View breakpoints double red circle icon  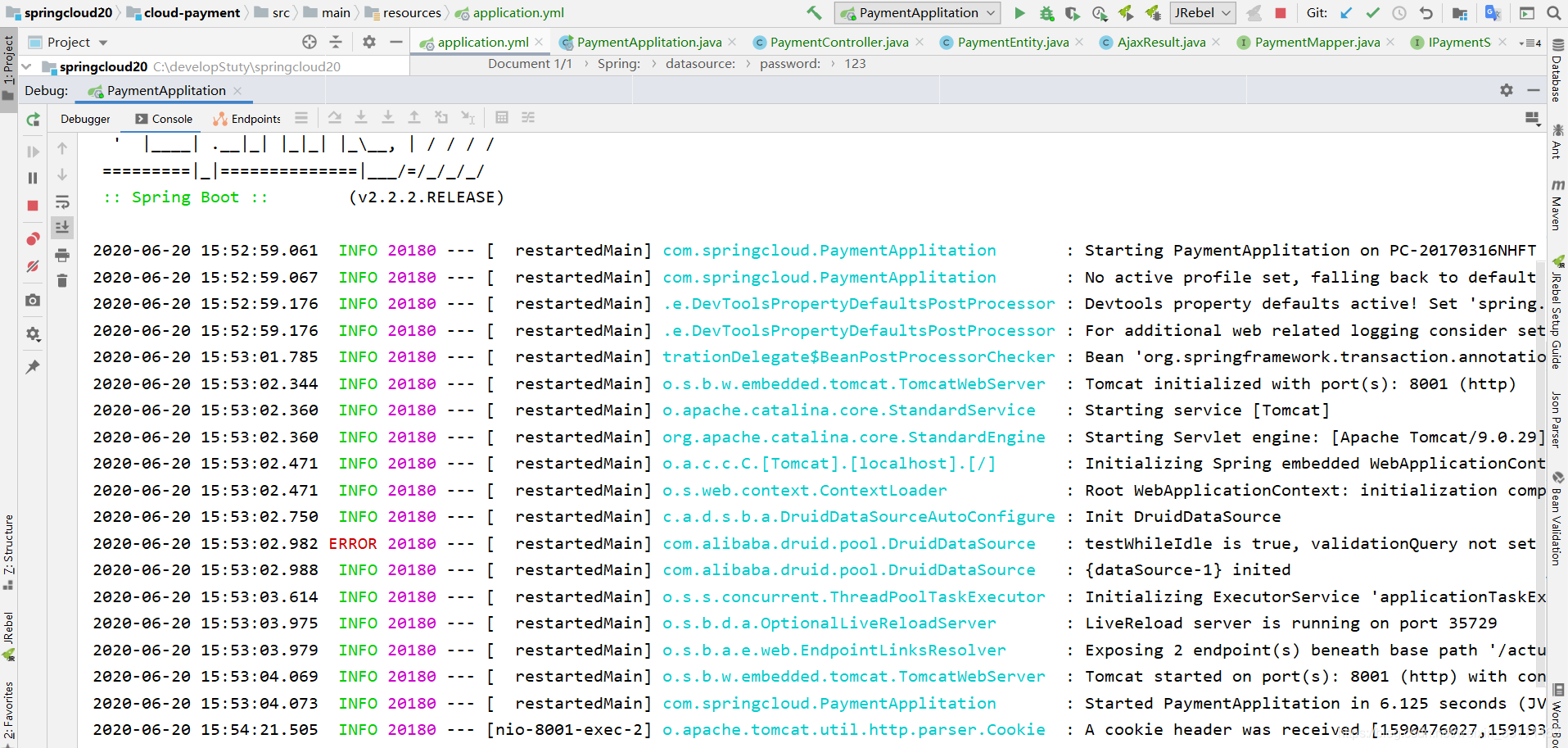pyautogui.click(x=33, y=239)
